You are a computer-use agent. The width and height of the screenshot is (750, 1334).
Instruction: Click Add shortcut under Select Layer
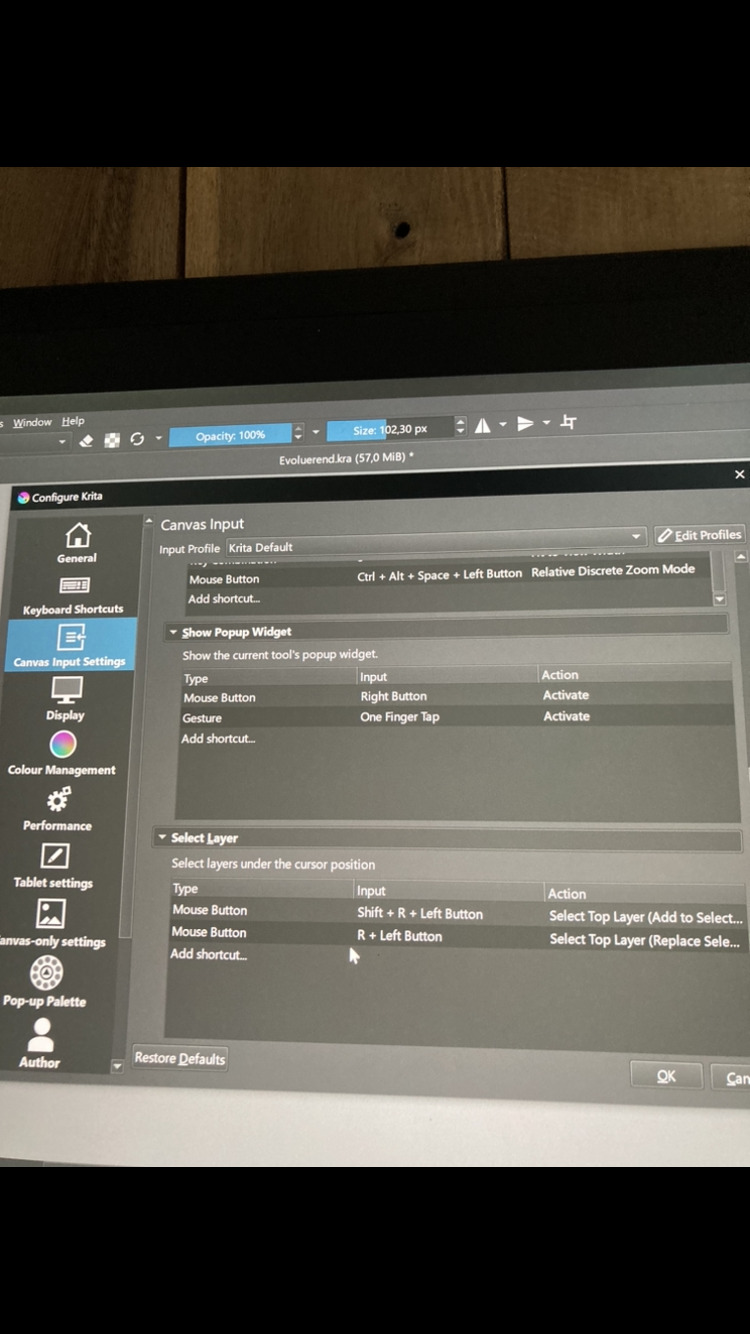208,954
